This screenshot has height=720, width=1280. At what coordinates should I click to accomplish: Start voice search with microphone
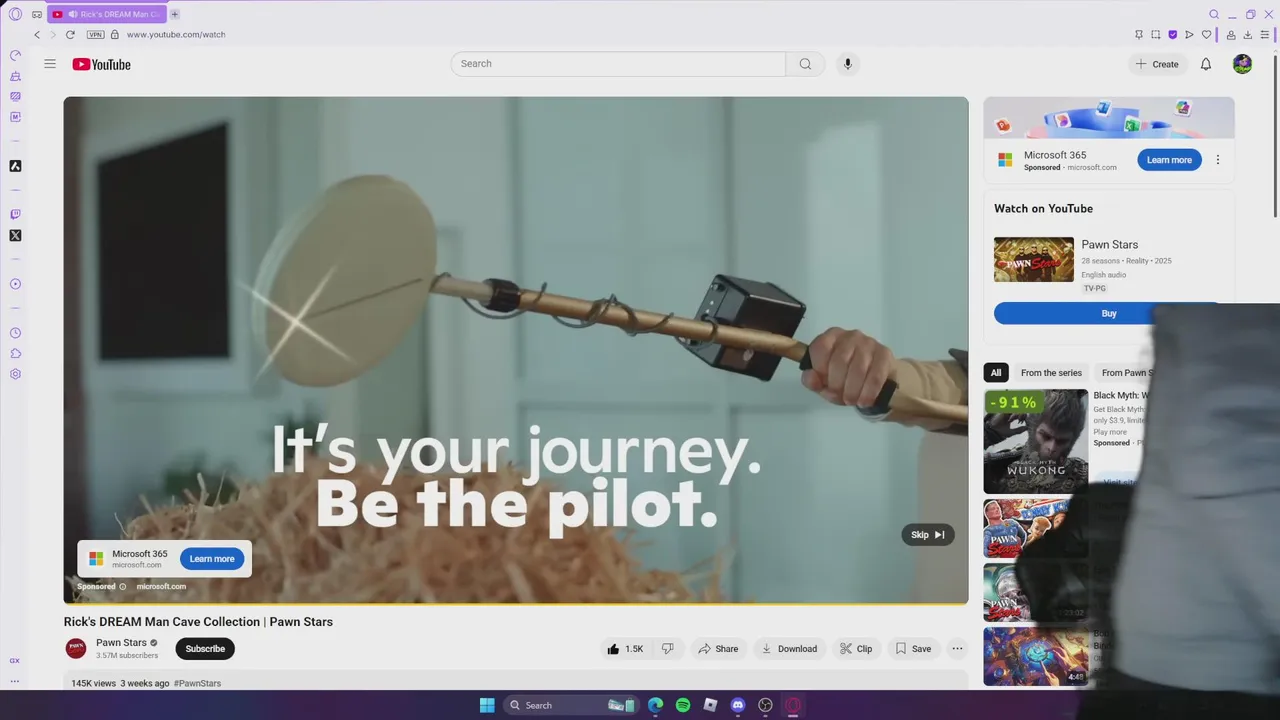pos(848,64)
